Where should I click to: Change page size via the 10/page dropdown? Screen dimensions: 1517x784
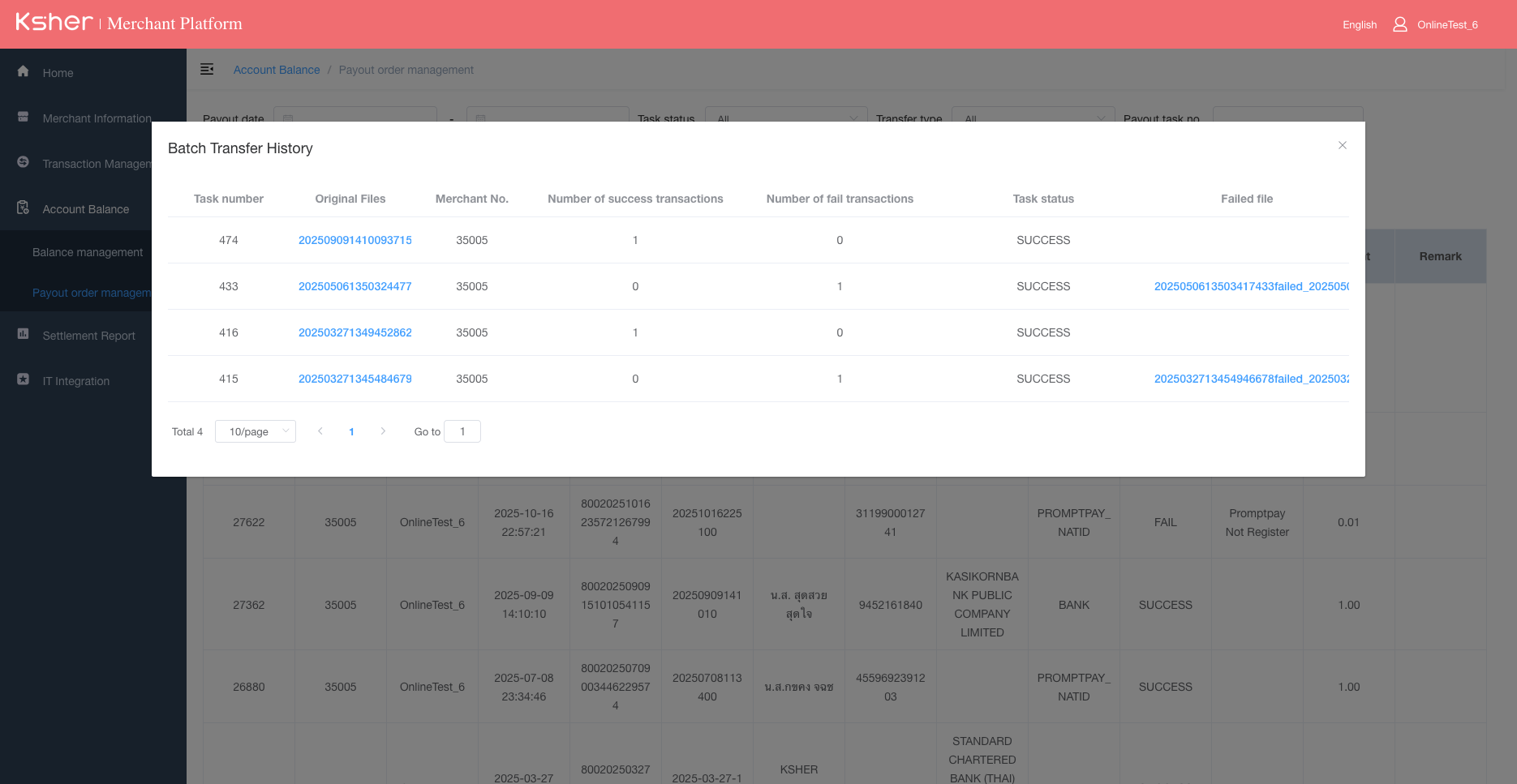[x=255, y=431]
